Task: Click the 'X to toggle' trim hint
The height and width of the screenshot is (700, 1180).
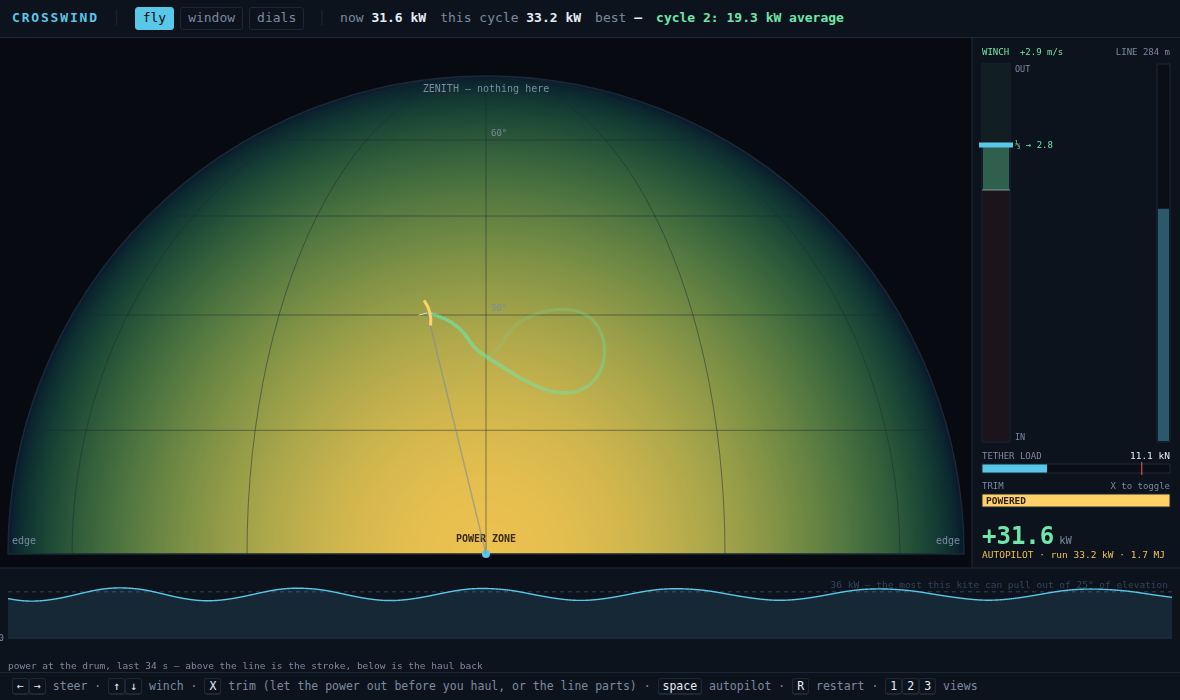Action: [1139, 485]
